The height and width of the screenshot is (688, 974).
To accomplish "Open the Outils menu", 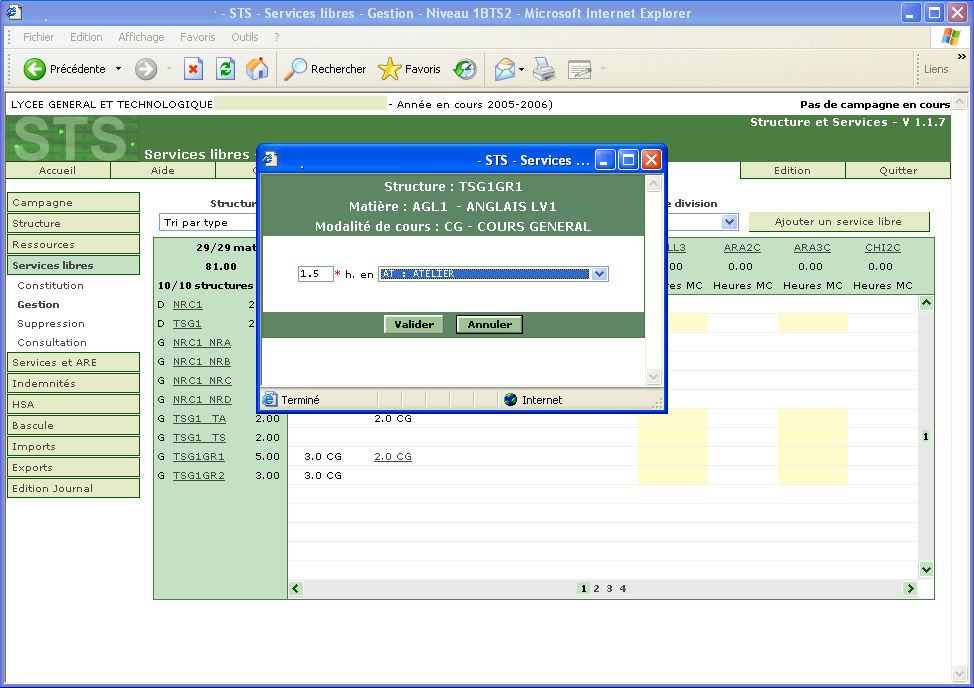I will [245, 37].
